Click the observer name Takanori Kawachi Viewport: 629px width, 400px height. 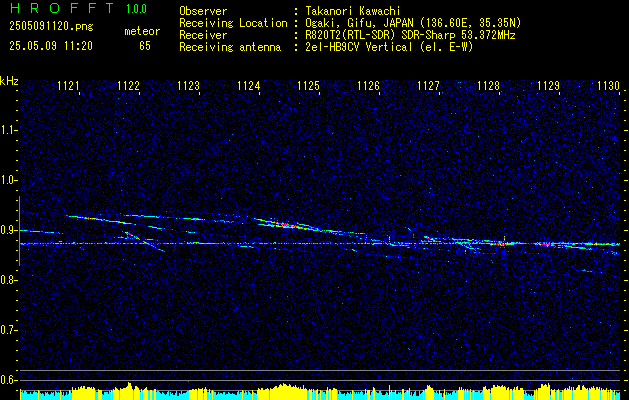click(x=352, y=11)
